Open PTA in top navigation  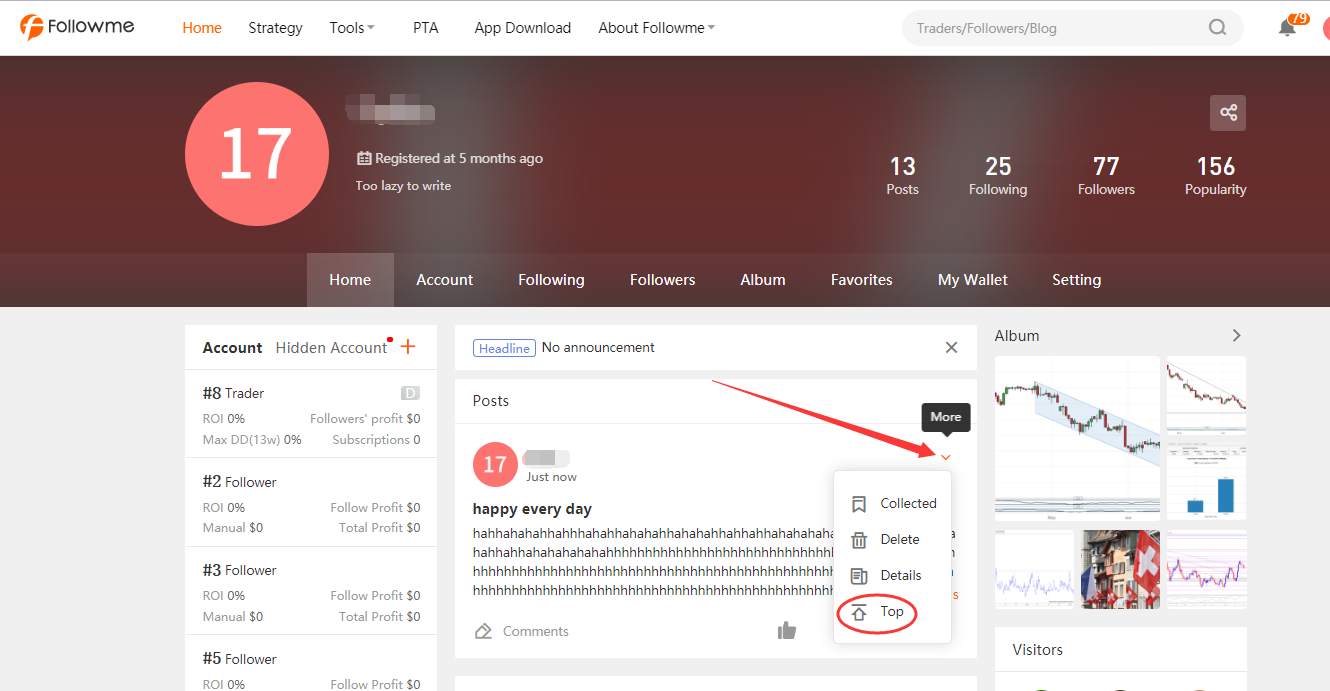tap(426, 28)
